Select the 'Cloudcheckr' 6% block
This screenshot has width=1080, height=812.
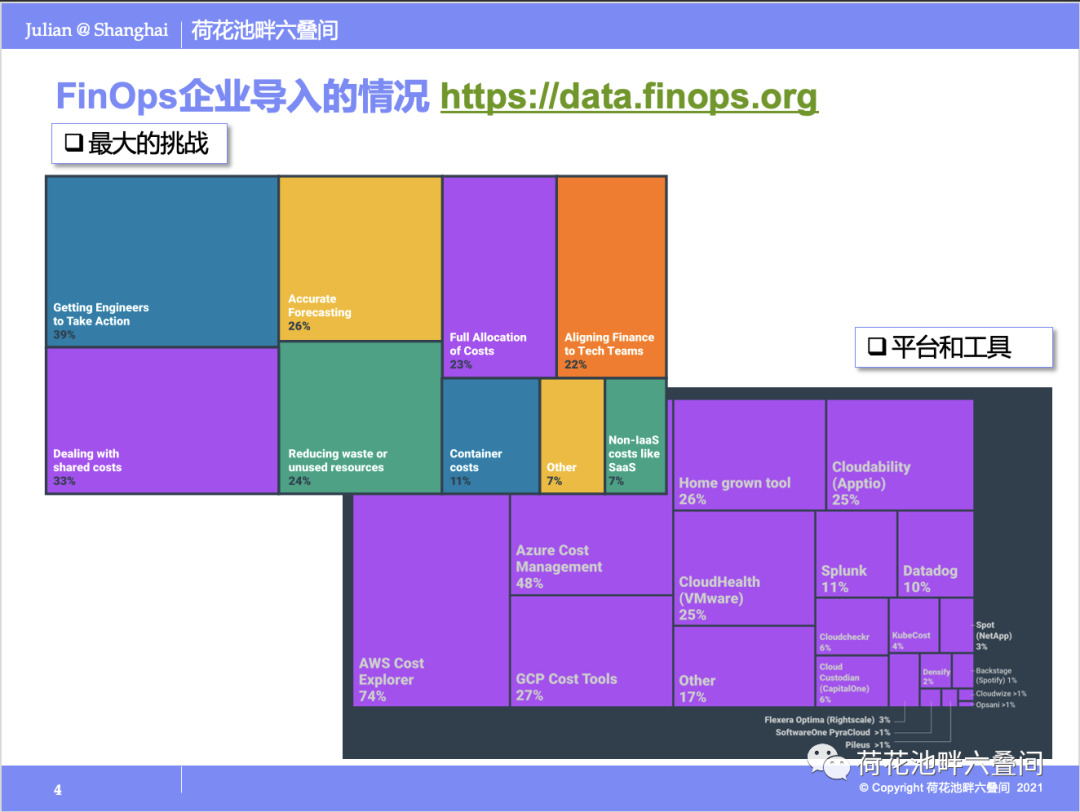tap(852, 626)
